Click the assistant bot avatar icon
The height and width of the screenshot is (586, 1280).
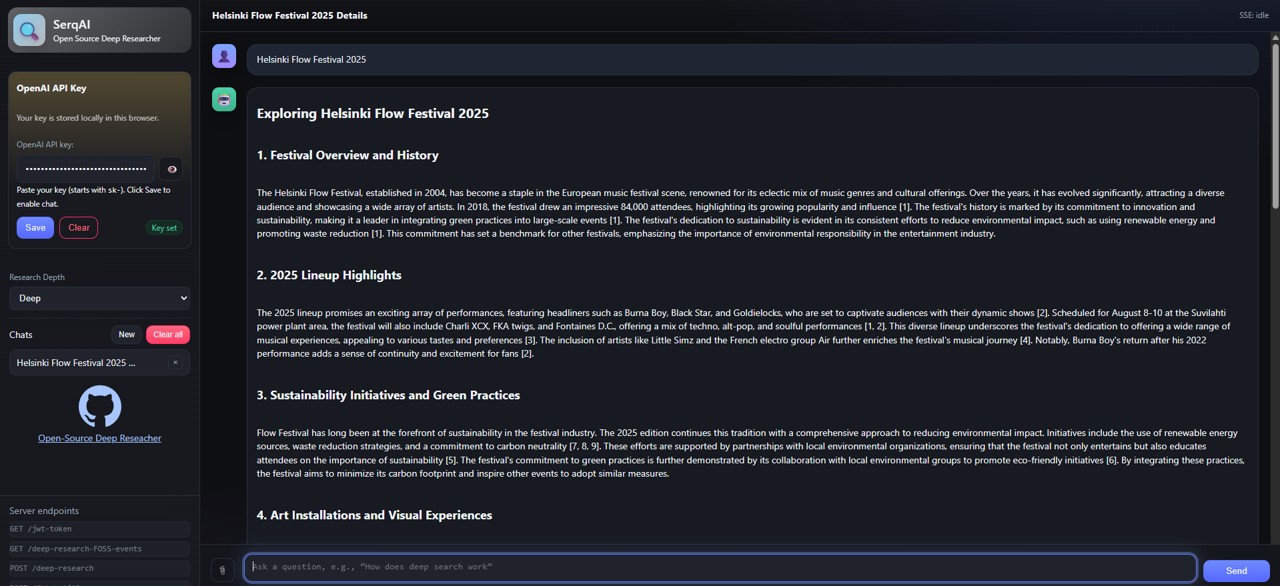click(x=224, y=99)
